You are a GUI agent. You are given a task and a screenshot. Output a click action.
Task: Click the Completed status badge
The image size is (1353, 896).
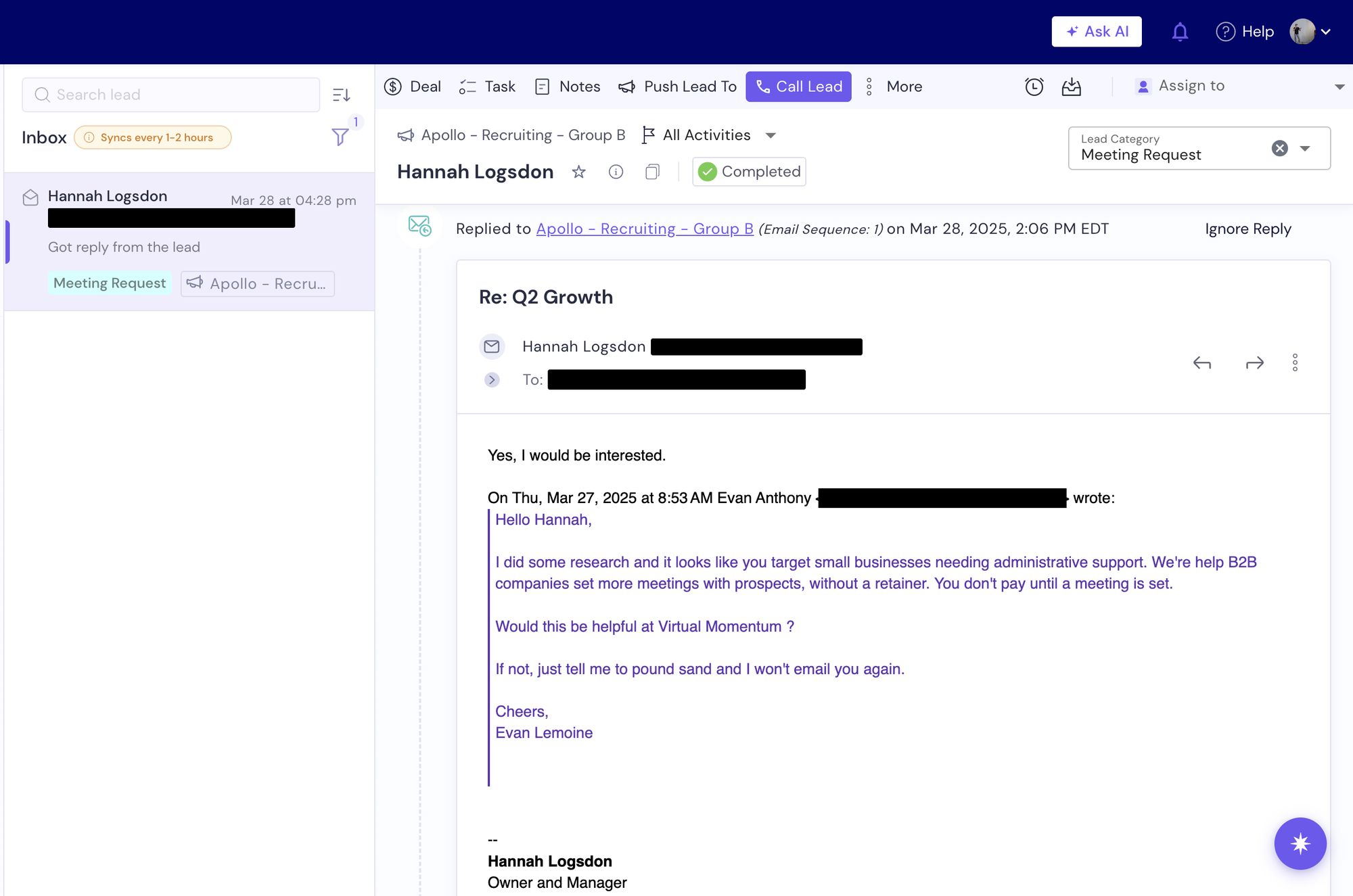(749, 172)
